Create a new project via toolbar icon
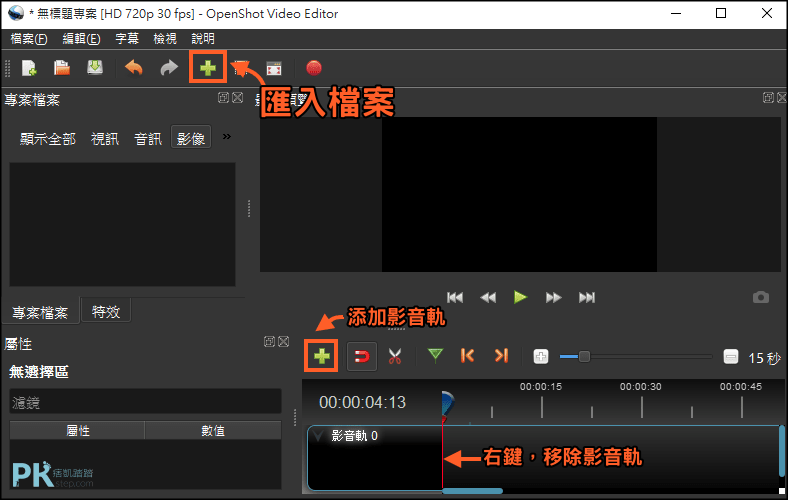 click(29, 68)
